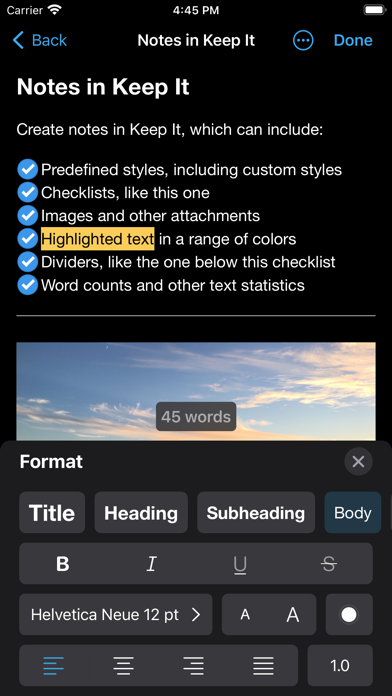
Task: Align text to the right
Action: (x=193, y=666)
